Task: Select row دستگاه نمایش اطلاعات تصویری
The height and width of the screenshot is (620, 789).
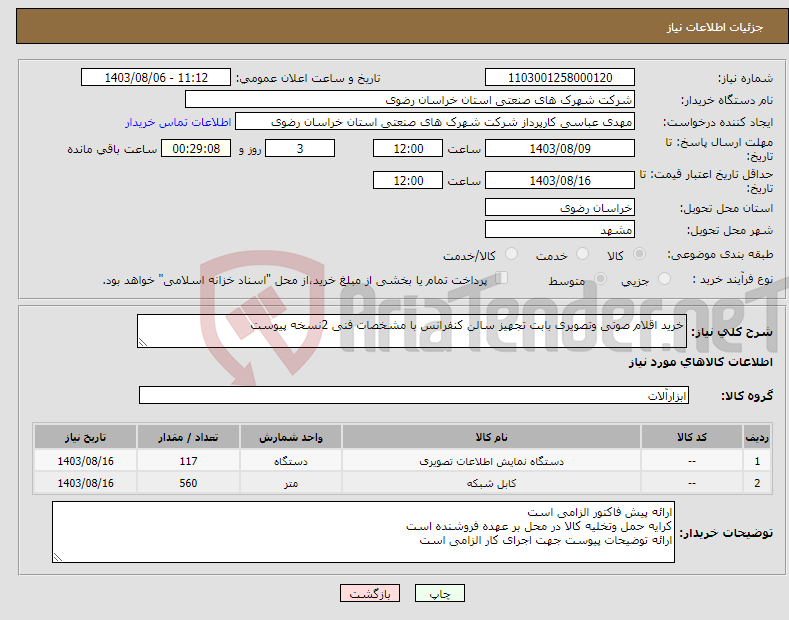Action: 402,461
